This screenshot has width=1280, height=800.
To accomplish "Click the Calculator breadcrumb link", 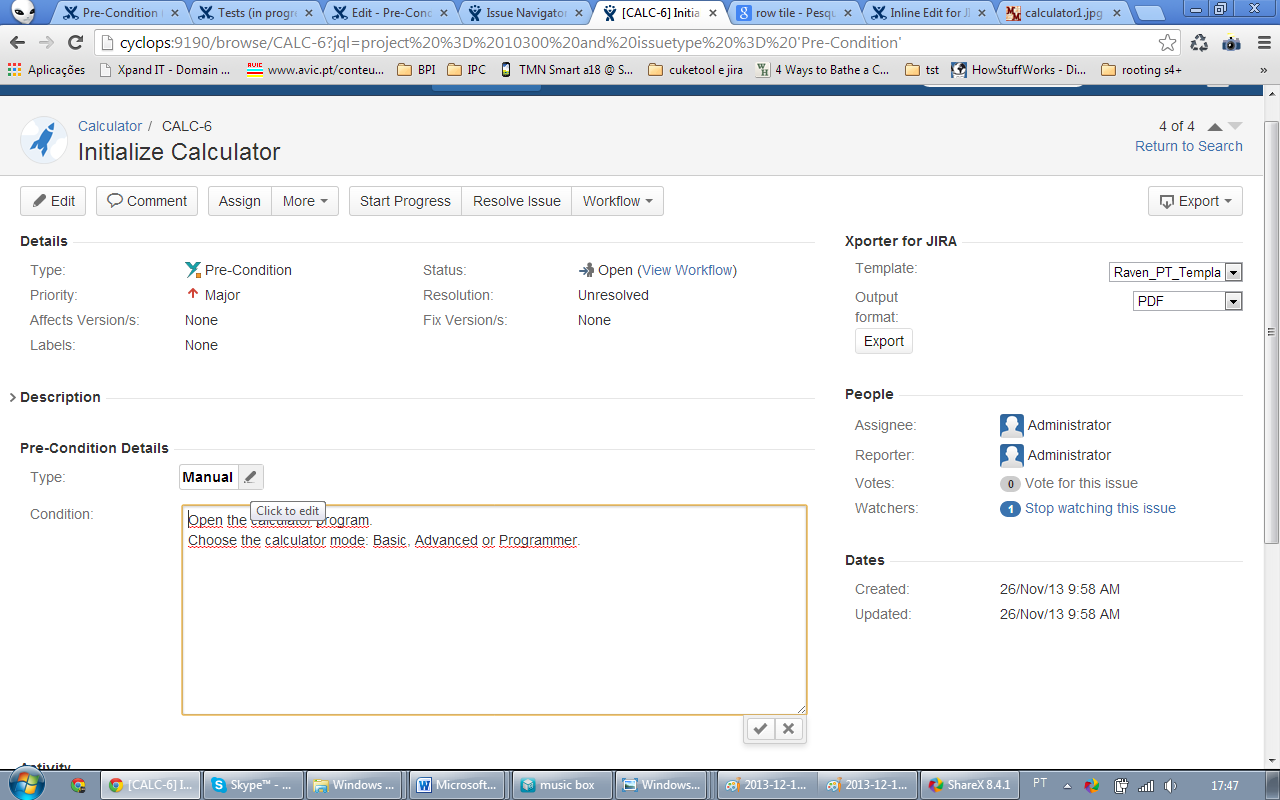I will pos(110,126).
